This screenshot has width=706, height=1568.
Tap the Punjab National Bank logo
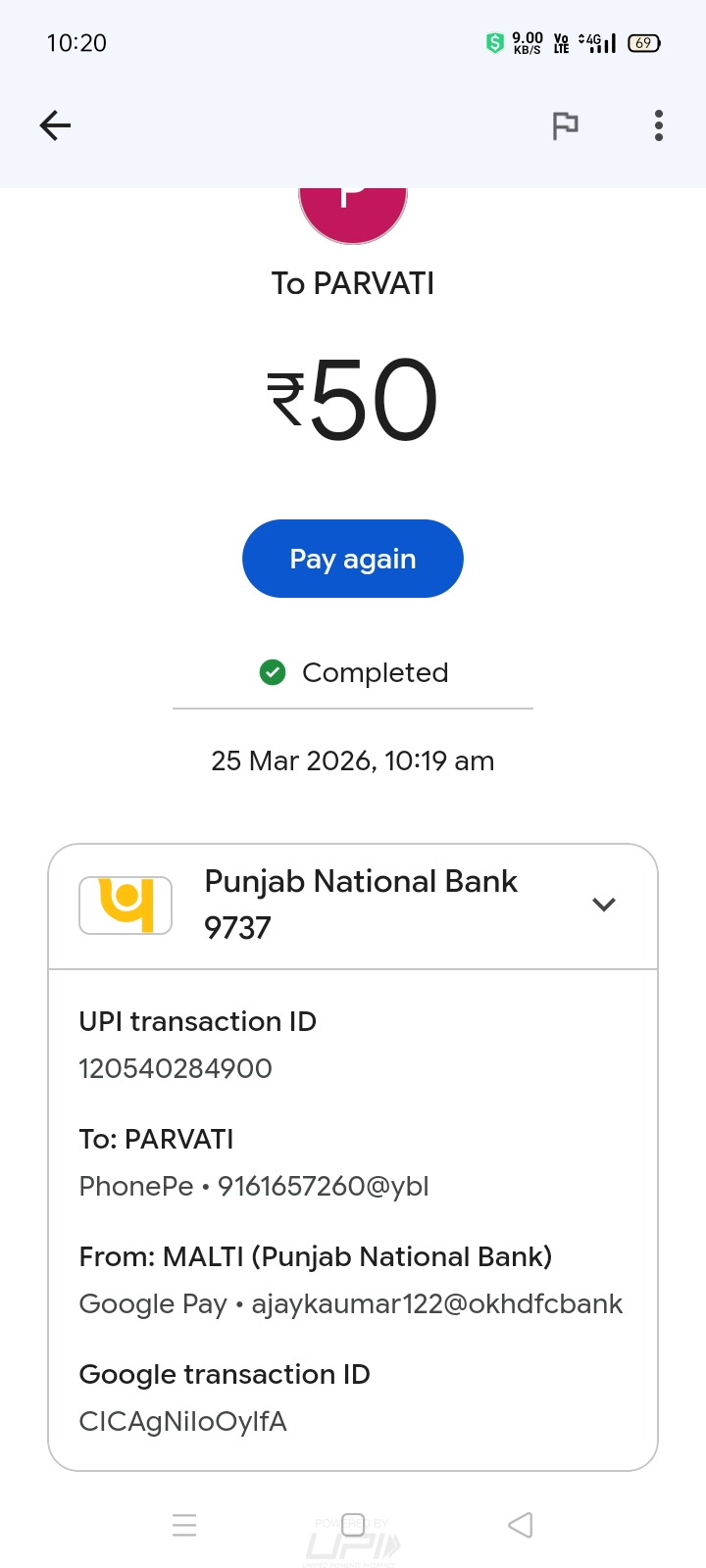click(126, 905)
